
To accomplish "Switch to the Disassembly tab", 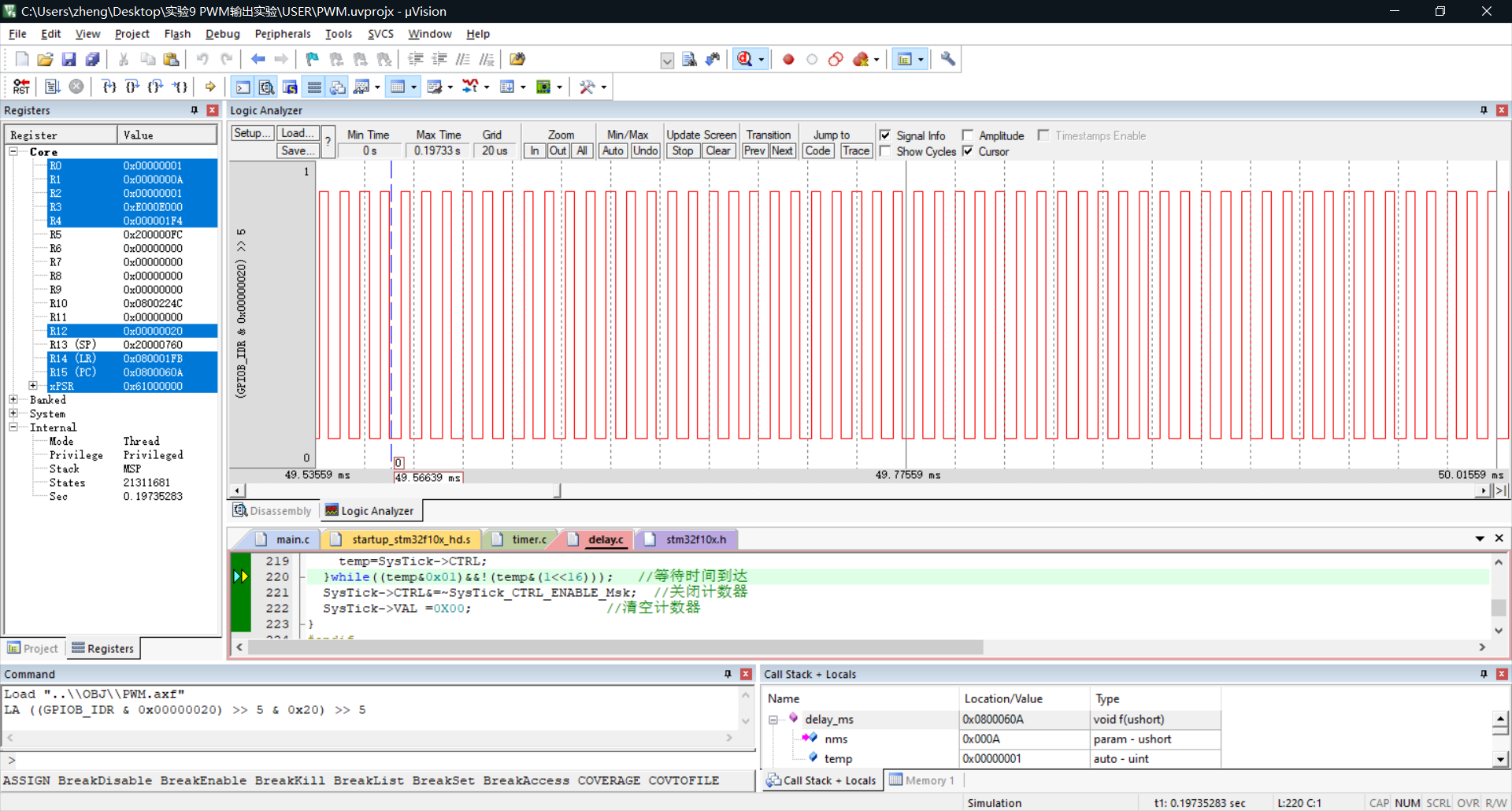I will click(x=272, y=511).
